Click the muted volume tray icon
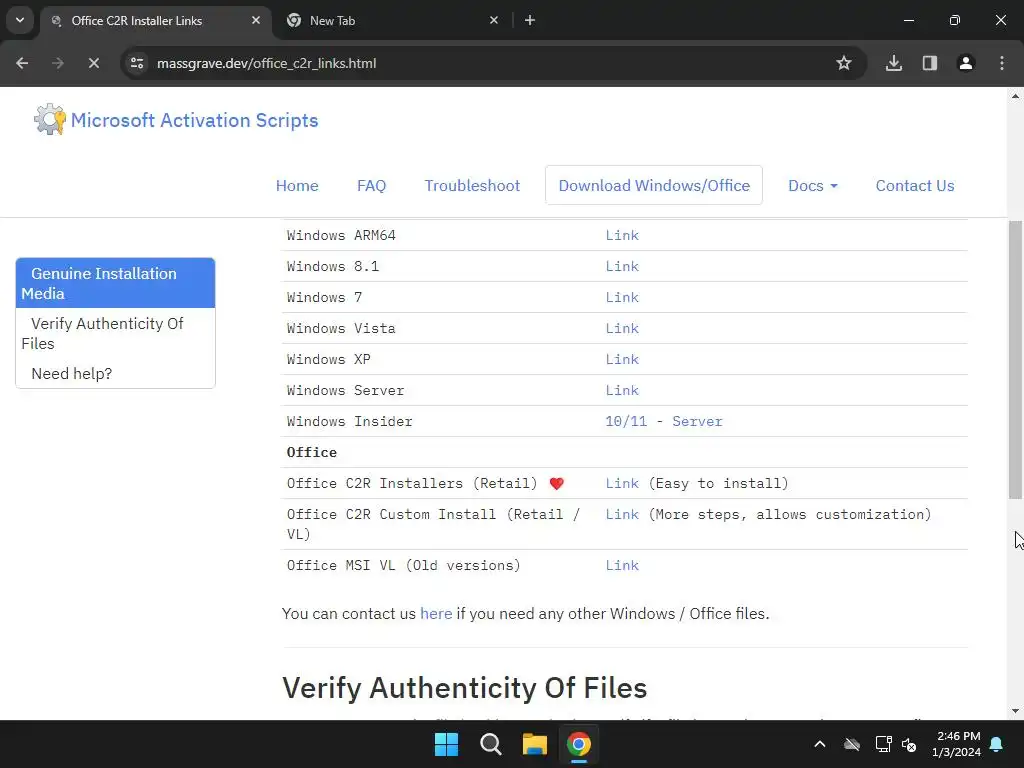Screen dimensions: 1024x768 909,744
